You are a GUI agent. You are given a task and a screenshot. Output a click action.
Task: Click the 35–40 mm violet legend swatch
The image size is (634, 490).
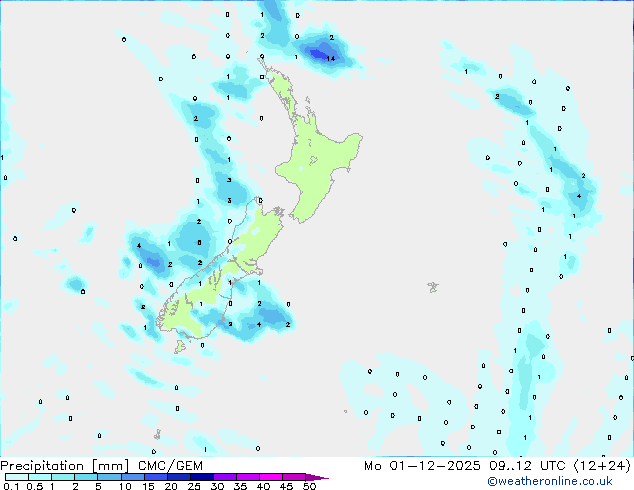(247, 477)
